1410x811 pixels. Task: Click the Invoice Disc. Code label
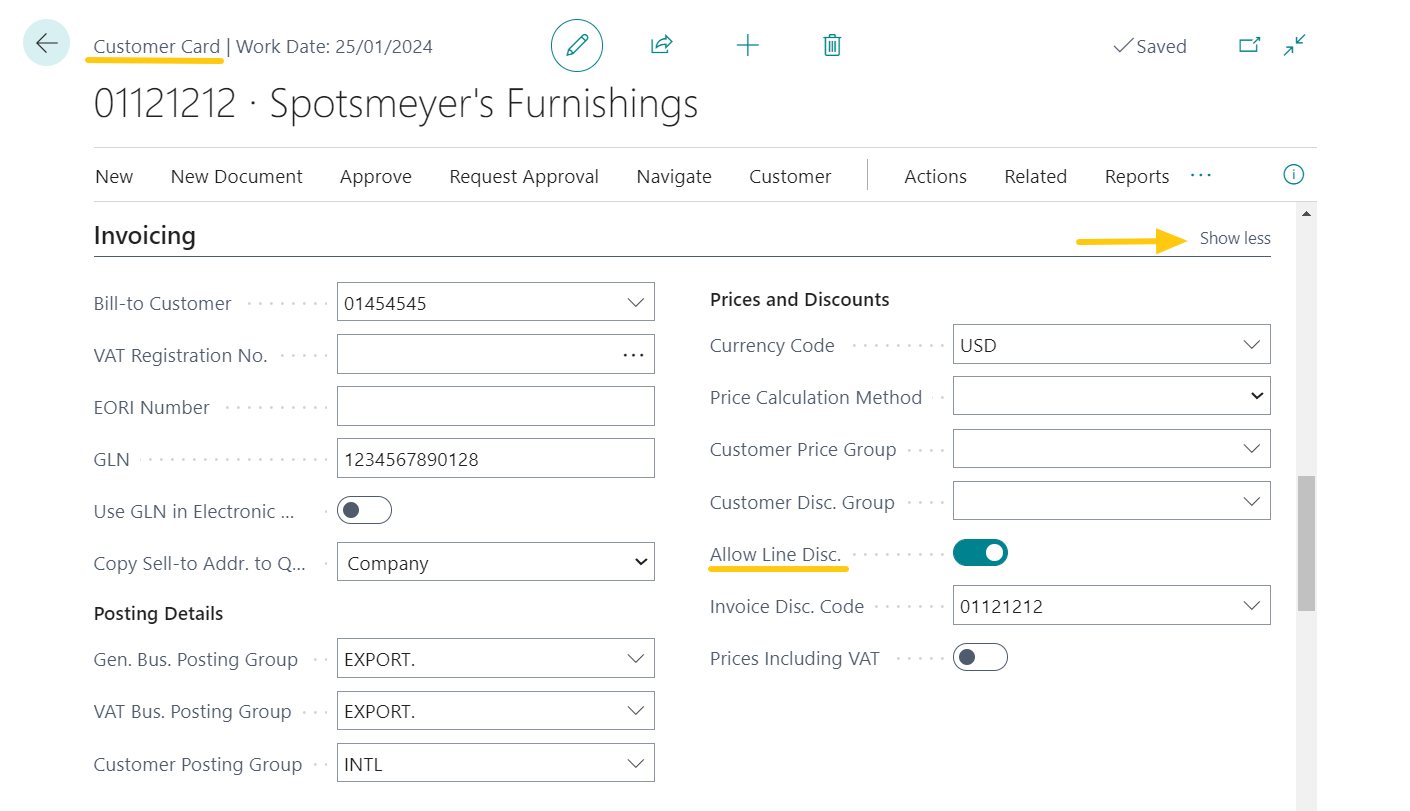[x=786, y=606]
